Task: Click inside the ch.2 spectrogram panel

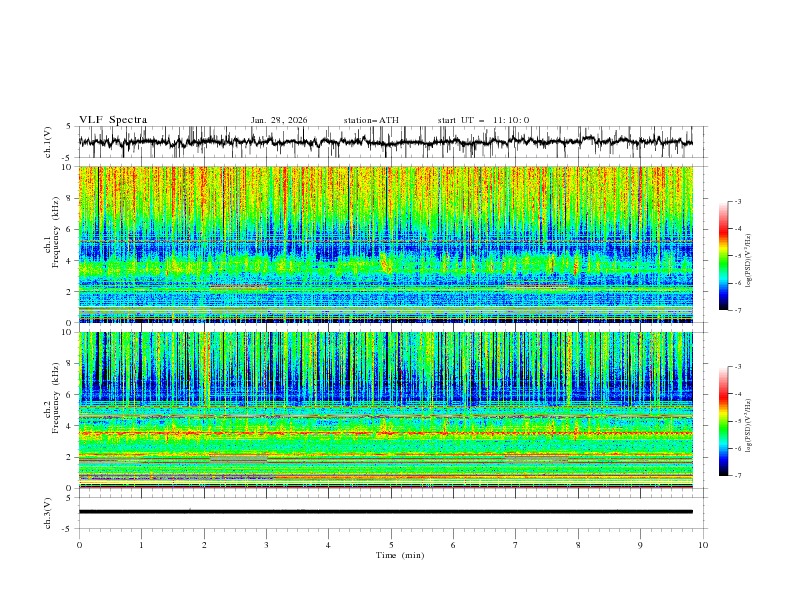Action: 385,410
